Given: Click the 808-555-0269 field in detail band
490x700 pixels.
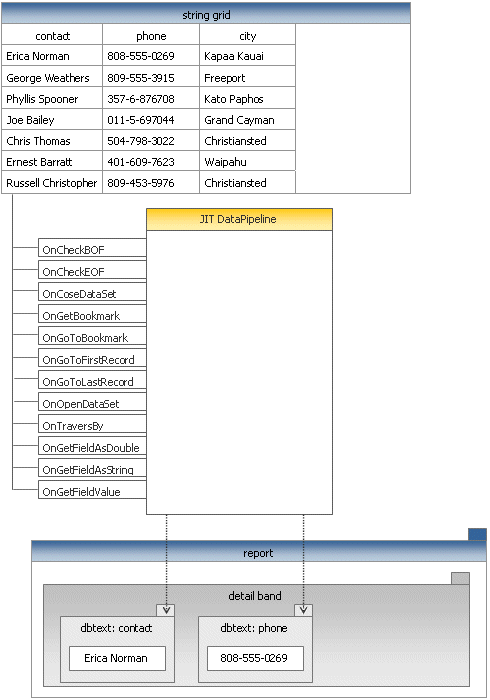Looking at the screenshot, I should pyautogui.click(x=255, y=658).
